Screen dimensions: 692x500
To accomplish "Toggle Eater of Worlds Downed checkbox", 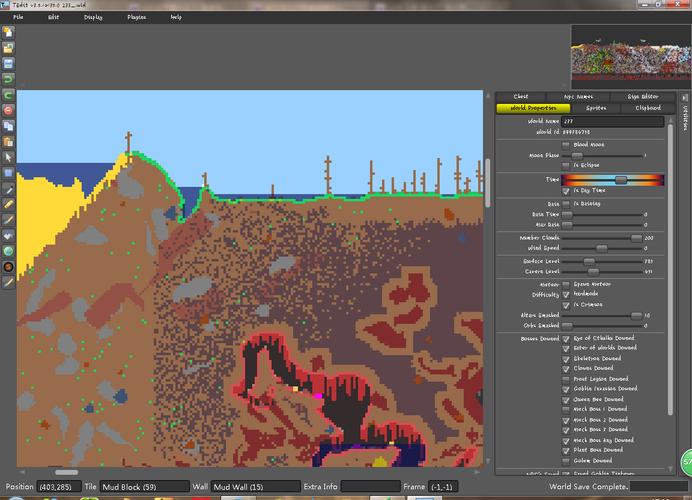I will pyautogui.click(x=566, y=348).
